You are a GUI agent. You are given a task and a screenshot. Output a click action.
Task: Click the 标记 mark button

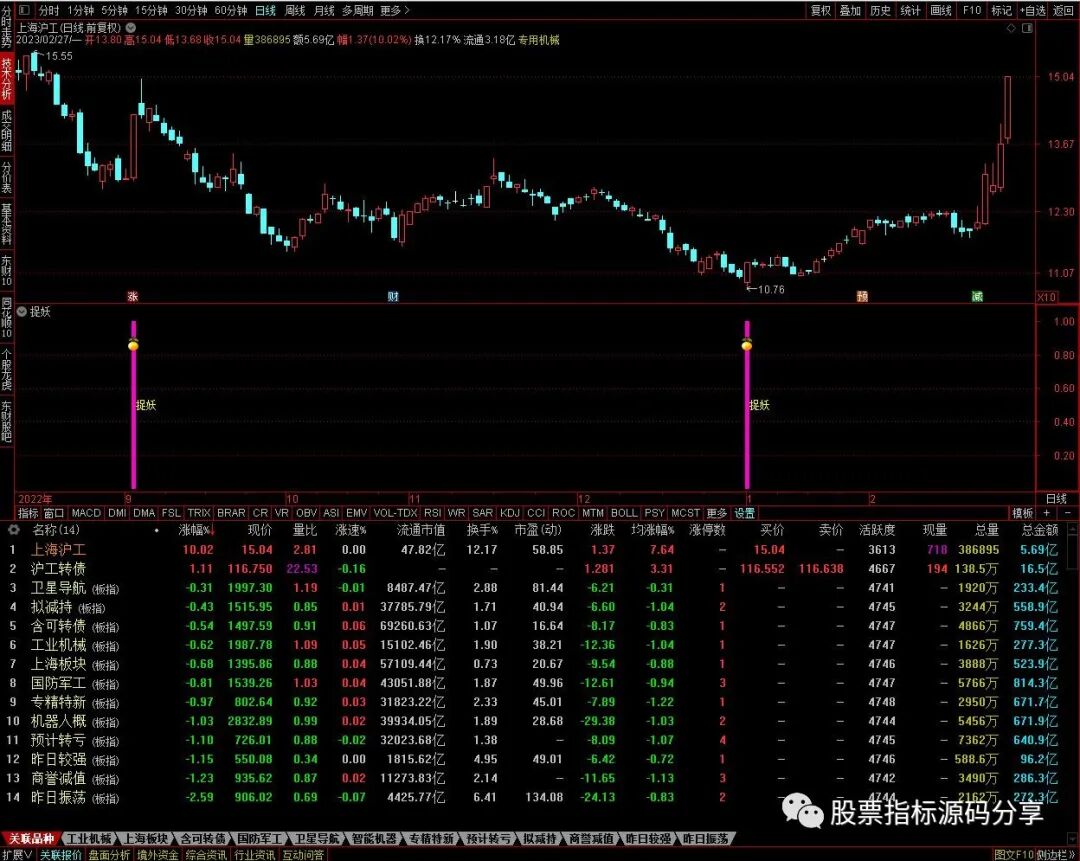1001,10
